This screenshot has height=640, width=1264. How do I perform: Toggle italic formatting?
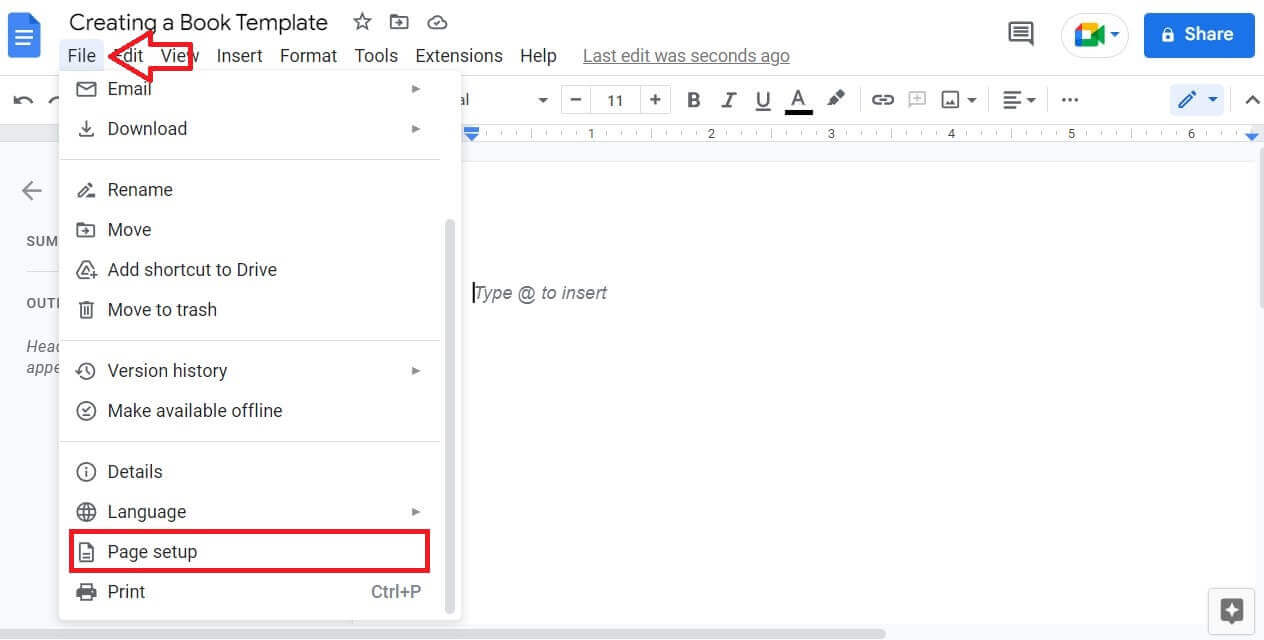pos(729,99)
